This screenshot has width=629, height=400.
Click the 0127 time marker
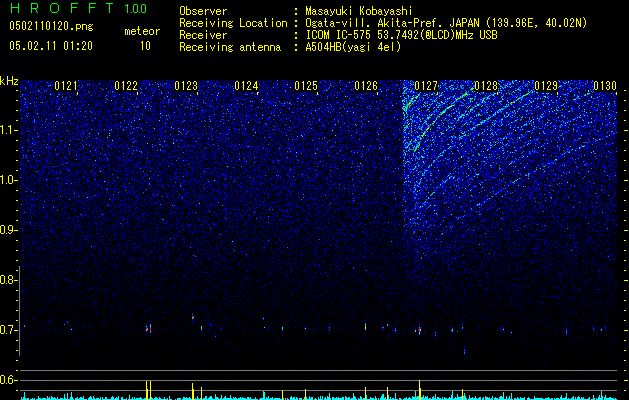(426, 86)
